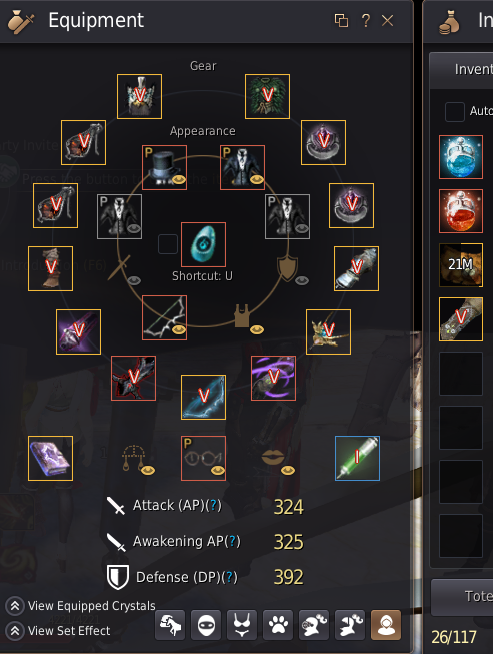Screen dimensions: 493x654
Task: Open the paw print pet button
Action: click(x=278, y=625)
